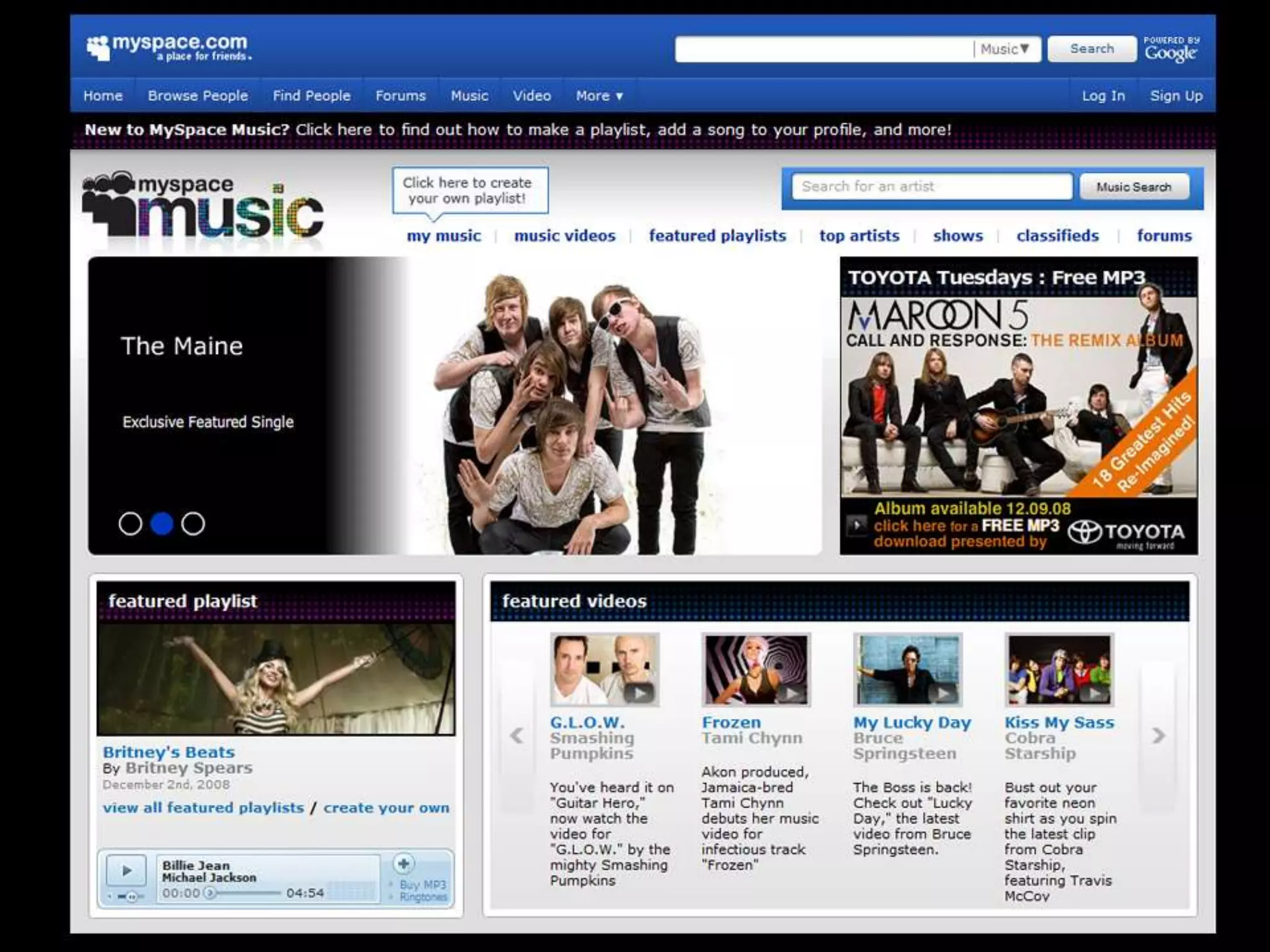The width and height of the screenshot is (1270, 952).
Task: Open the My Lucky Day title link
Action: (912, 722)
